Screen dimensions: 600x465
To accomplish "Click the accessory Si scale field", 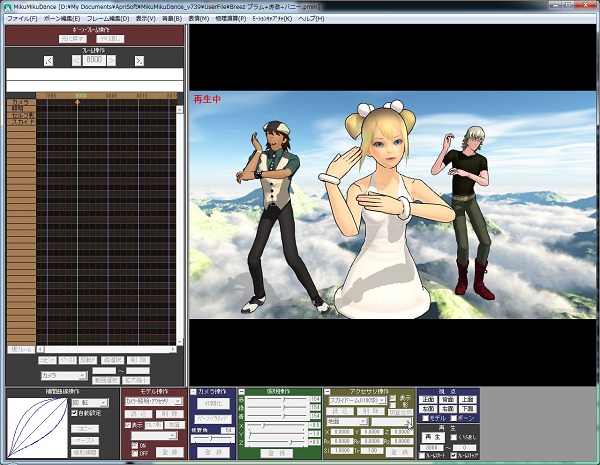I will [342, 451].
